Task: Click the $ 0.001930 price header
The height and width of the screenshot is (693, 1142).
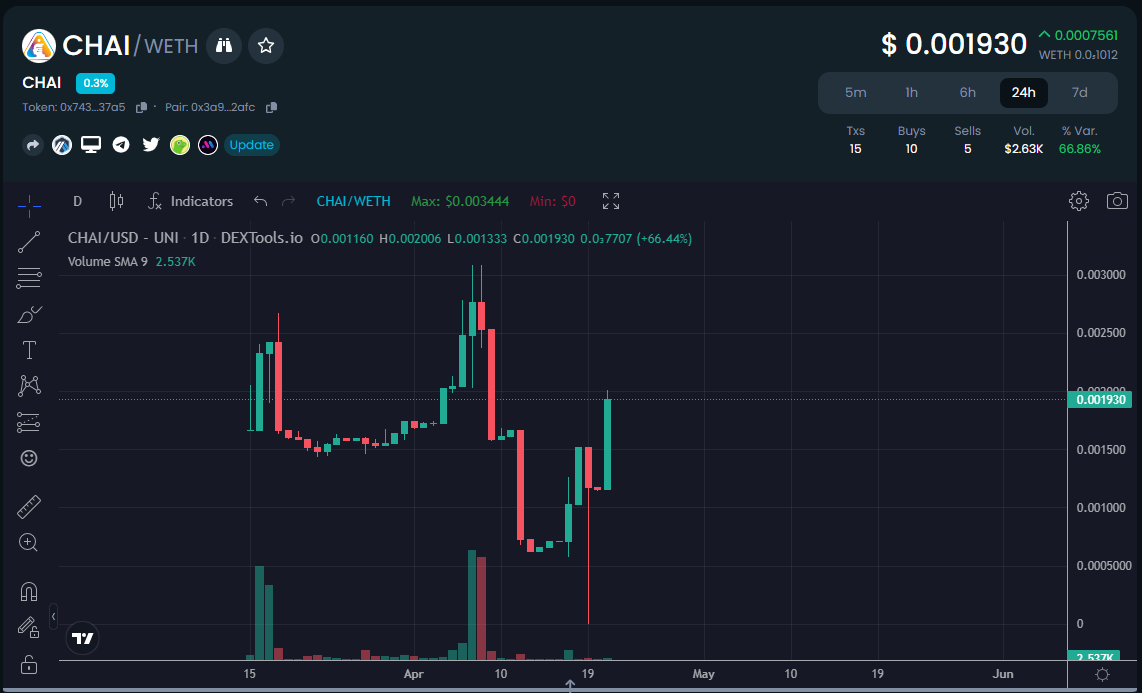Action: [954, 44]
